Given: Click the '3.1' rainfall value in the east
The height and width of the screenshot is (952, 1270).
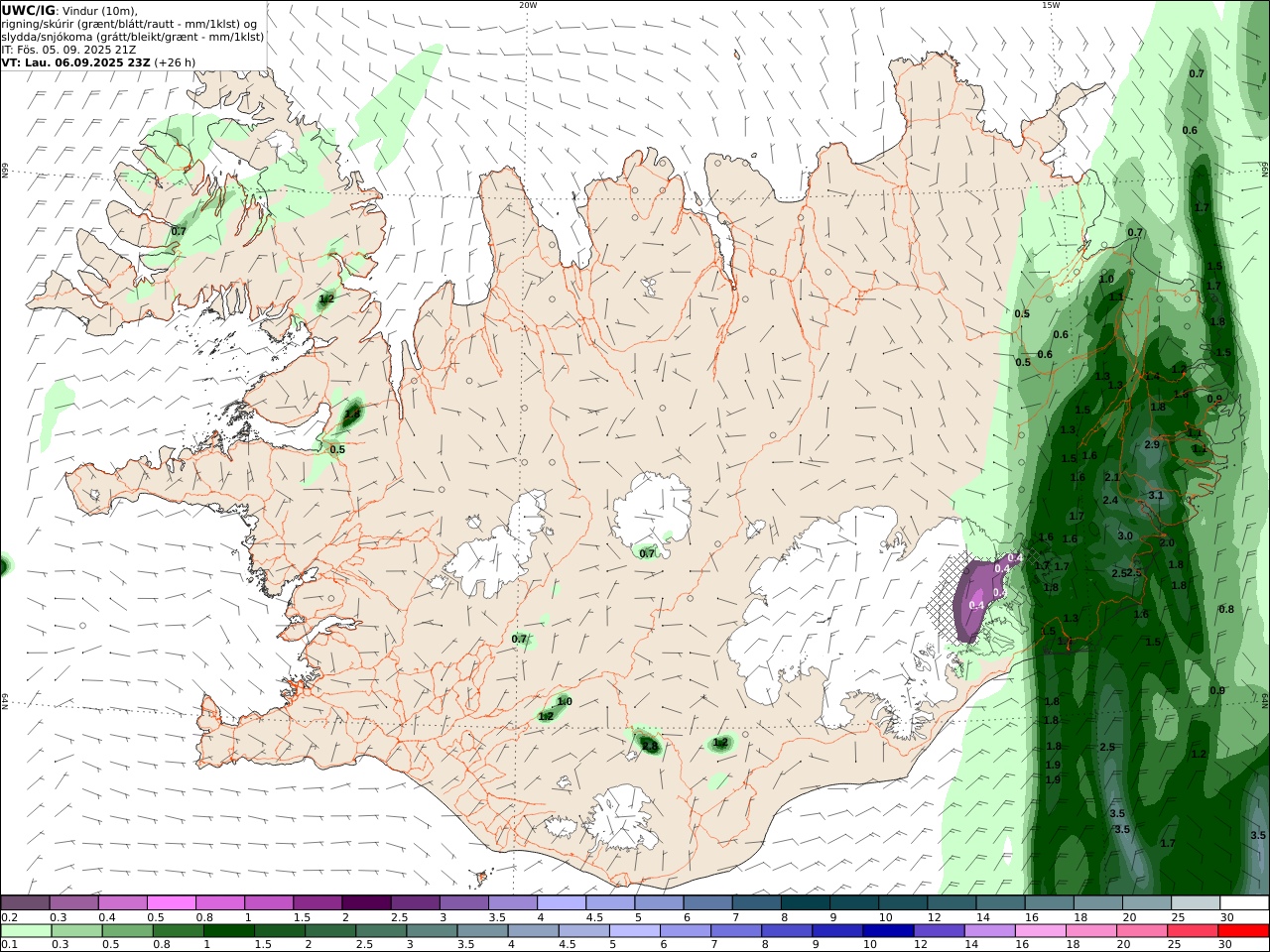Looking at the screenshot, I should point(1156,495).
